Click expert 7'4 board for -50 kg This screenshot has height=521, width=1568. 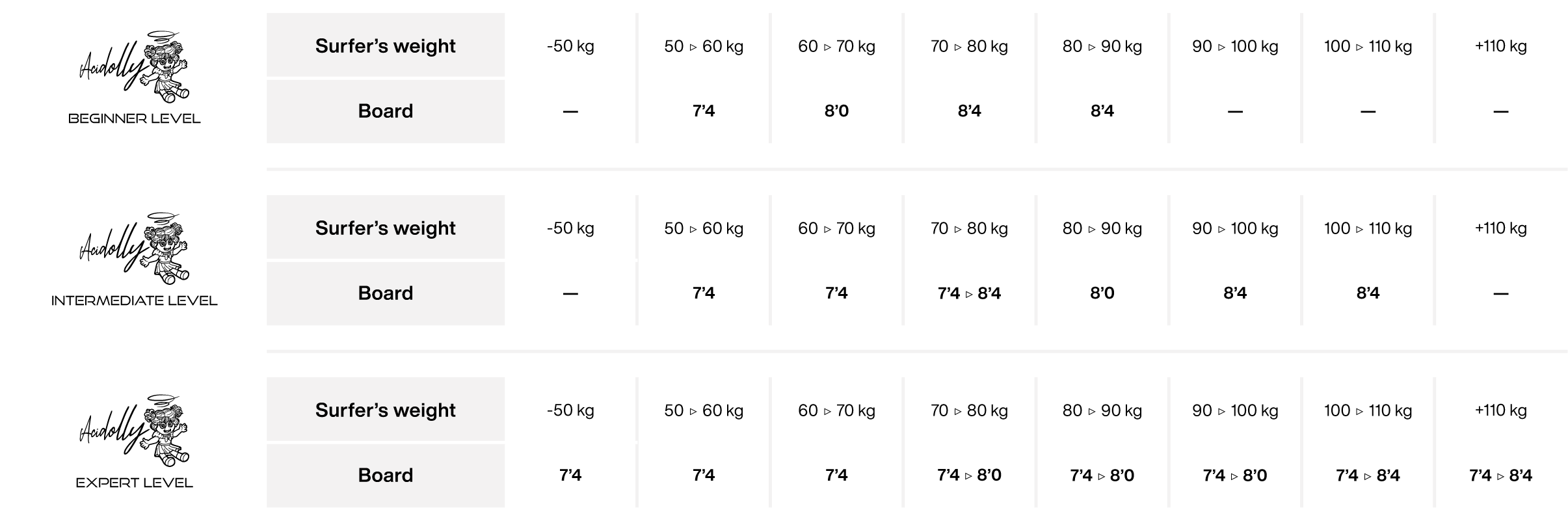570,475
